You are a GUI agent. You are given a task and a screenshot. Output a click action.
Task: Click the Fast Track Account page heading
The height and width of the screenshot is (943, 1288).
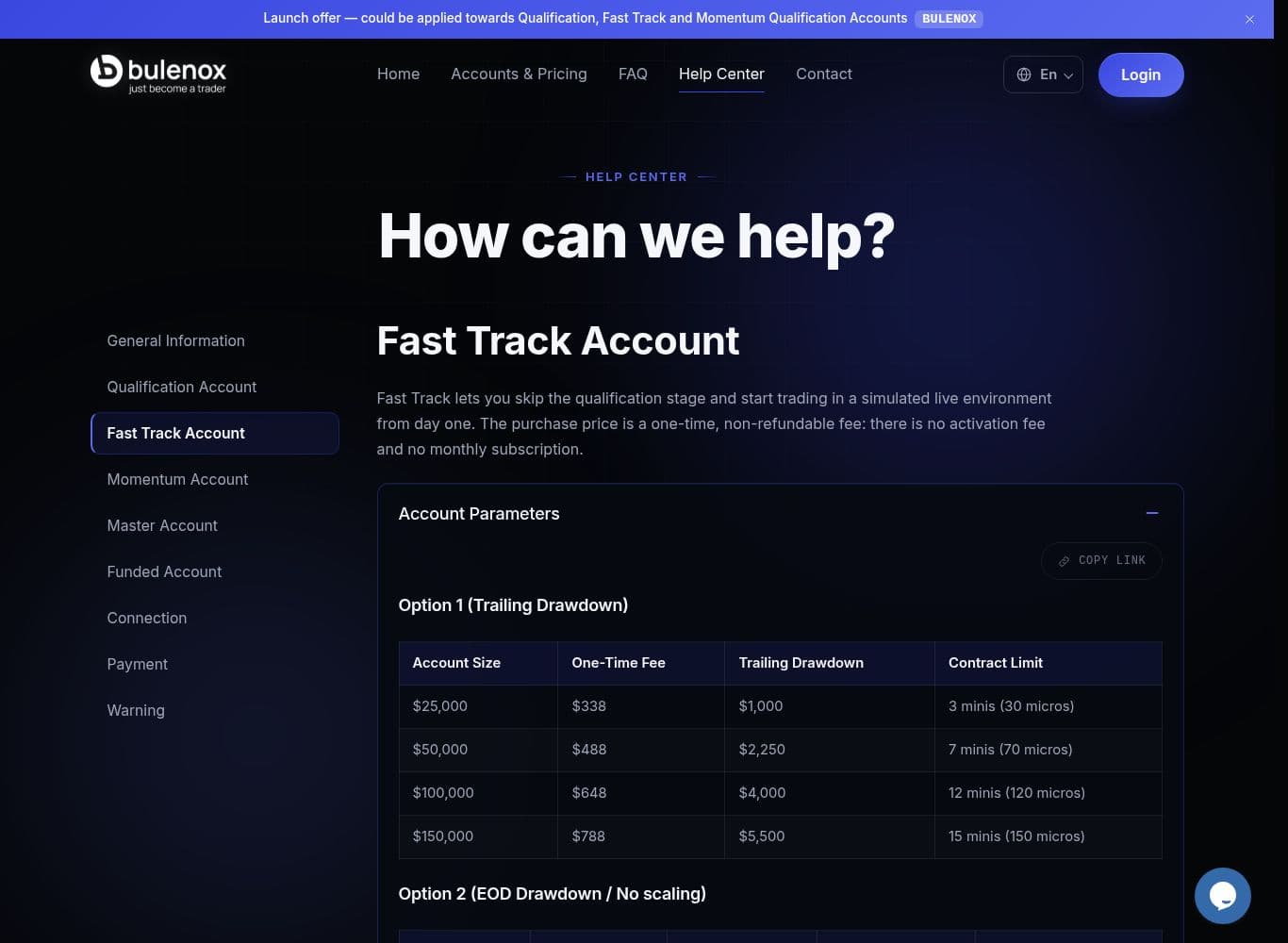coord(558,340)
